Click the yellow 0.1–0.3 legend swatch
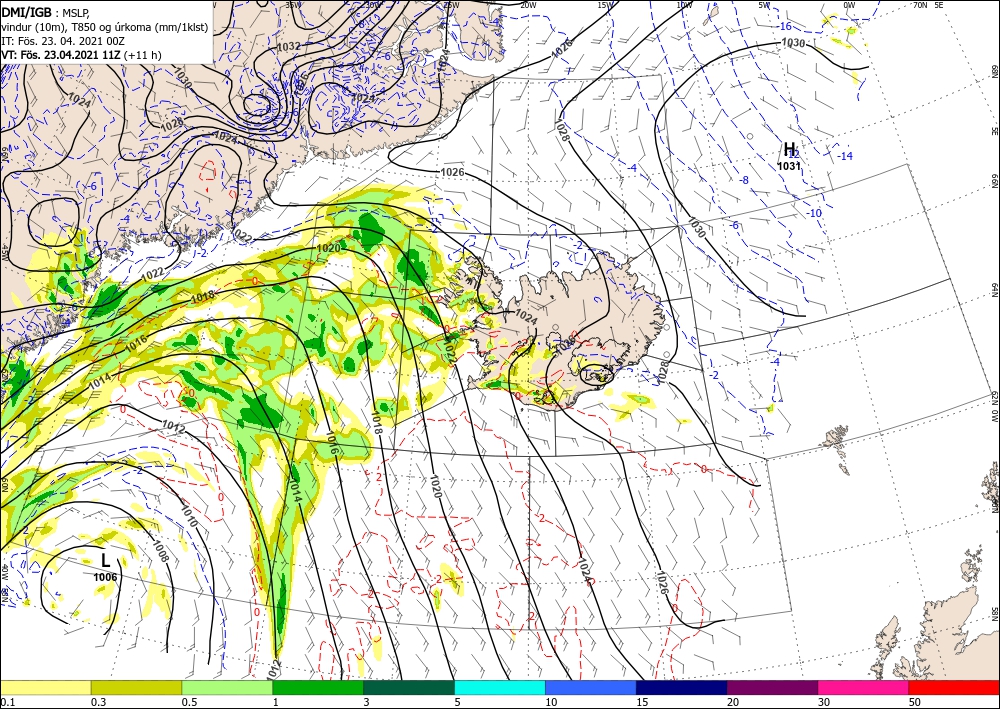Screen dimensions: 1000x709 (x=45, y=687)
